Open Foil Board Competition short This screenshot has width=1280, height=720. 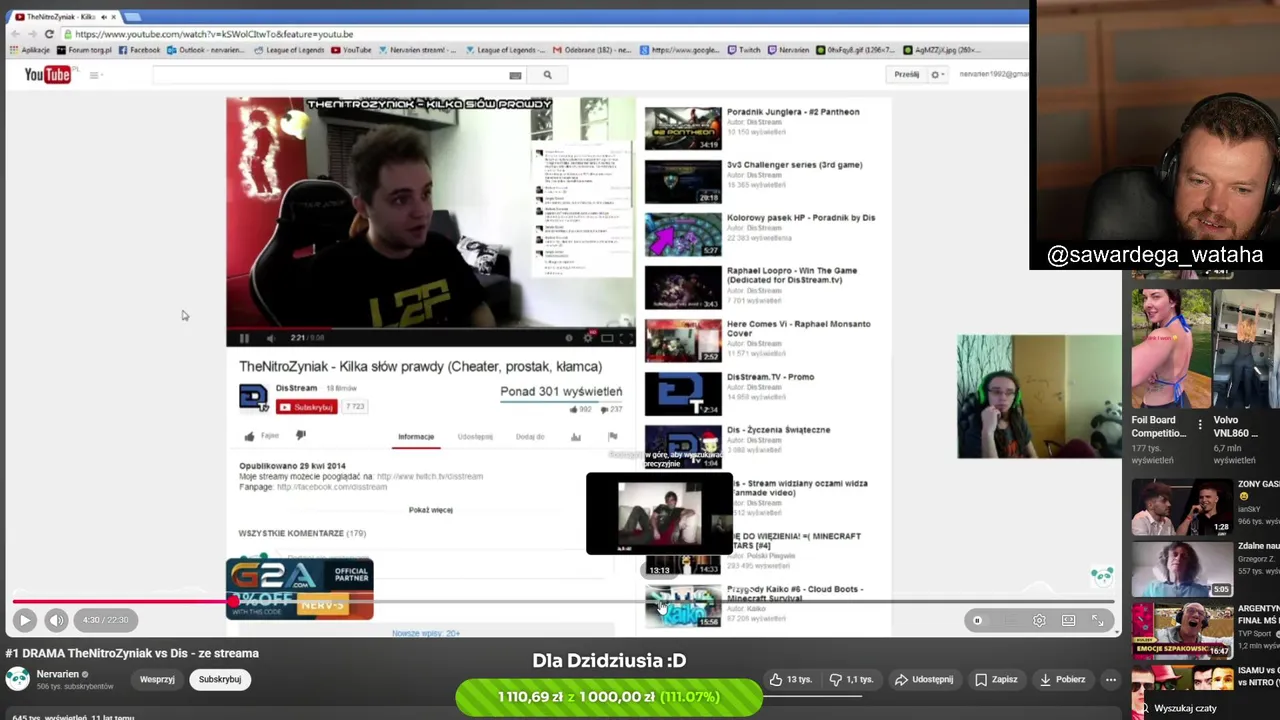tap(1171, 350)
